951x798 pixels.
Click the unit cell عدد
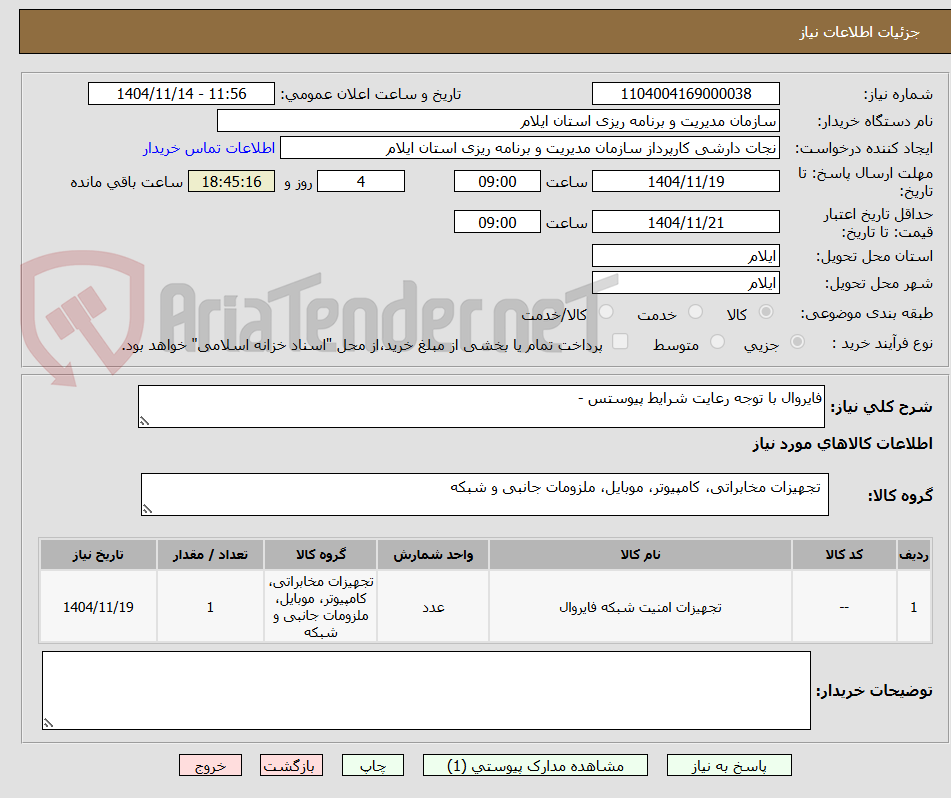click(x=433, y=607)
